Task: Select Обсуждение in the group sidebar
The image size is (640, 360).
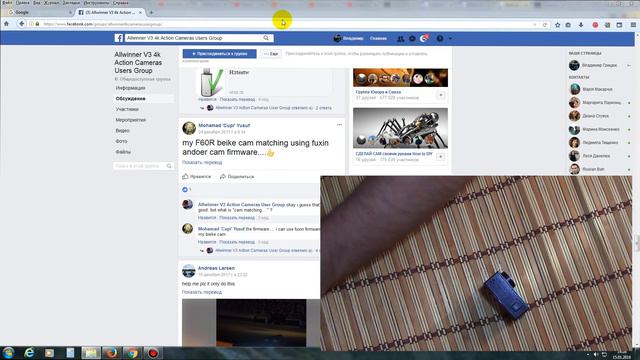Action: 130,98
